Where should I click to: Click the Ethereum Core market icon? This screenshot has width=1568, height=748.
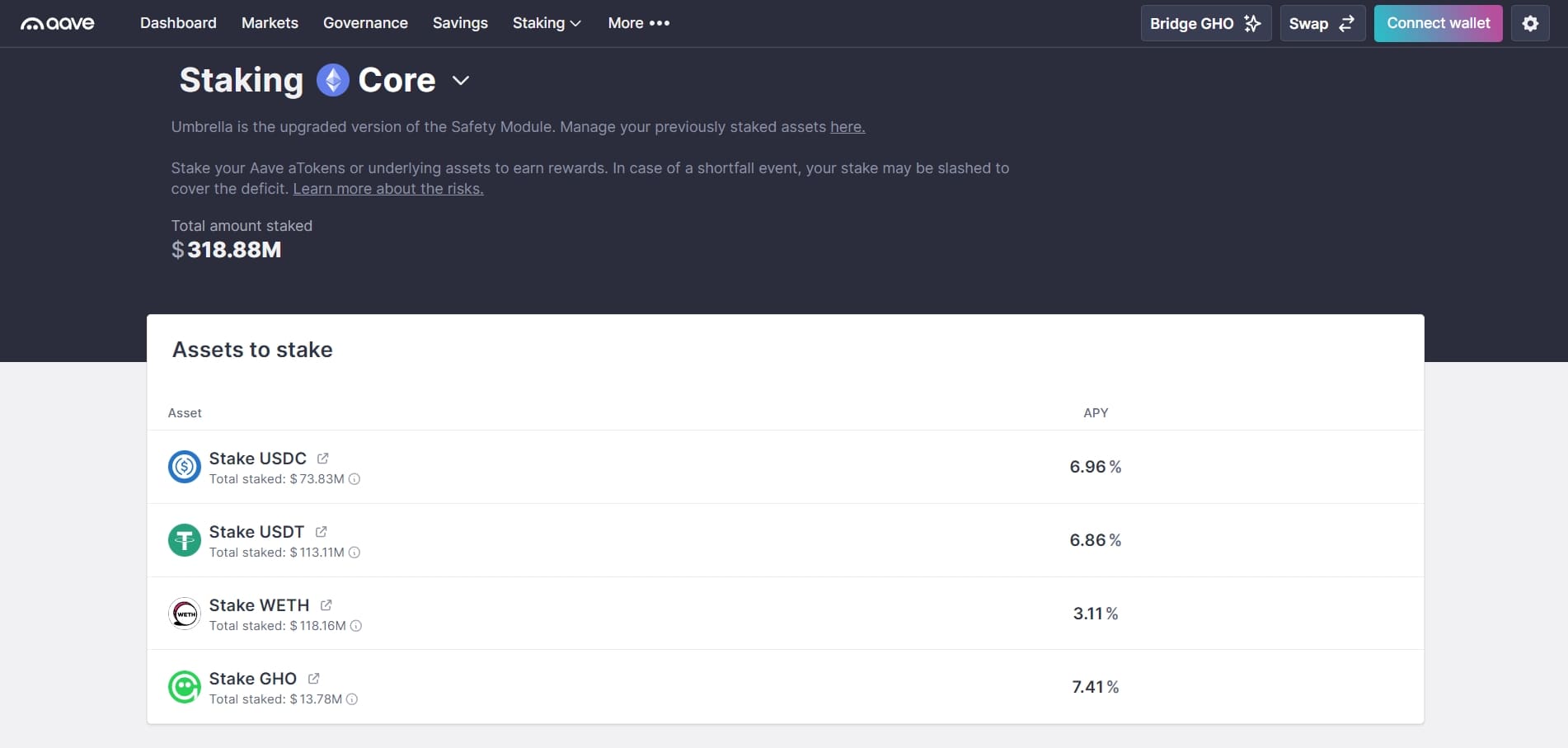(333, 80)
